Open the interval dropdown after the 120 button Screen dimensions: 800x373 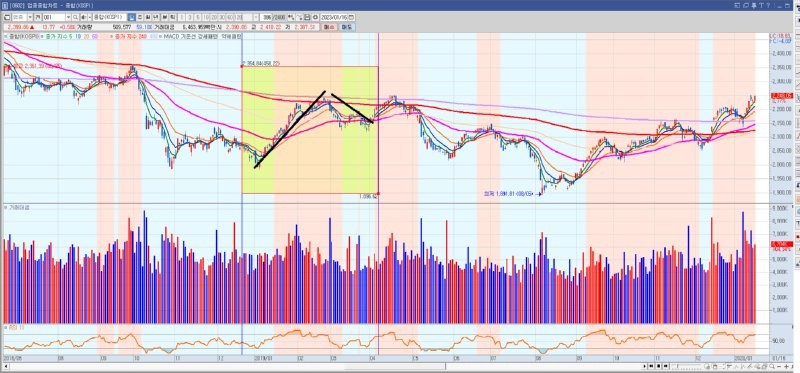tap(256, 17)
